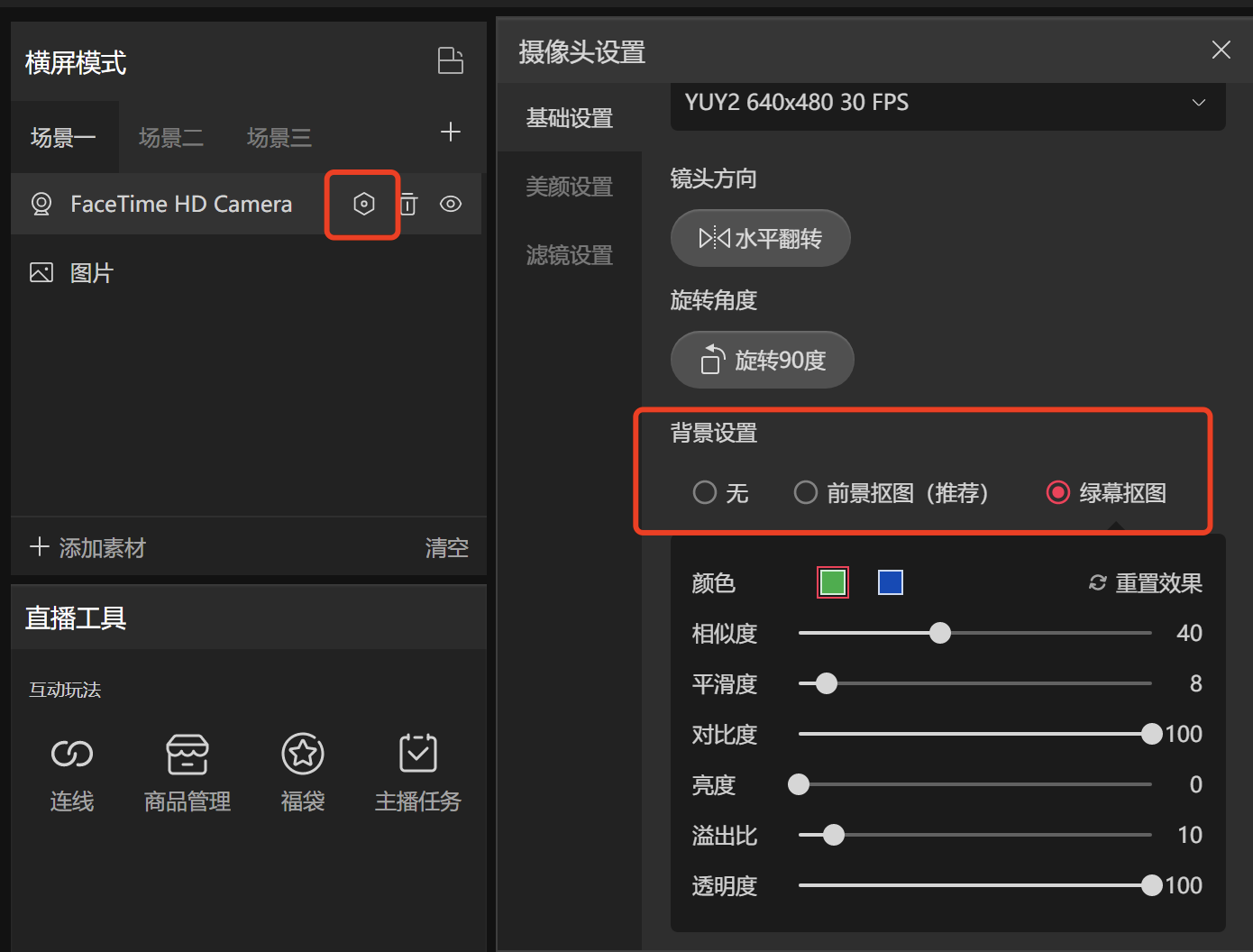This screenshot has height=952, width=1253.
Task: Expand the YUY2 640x480 30 FPS dropdown
Action: (947, 104)
